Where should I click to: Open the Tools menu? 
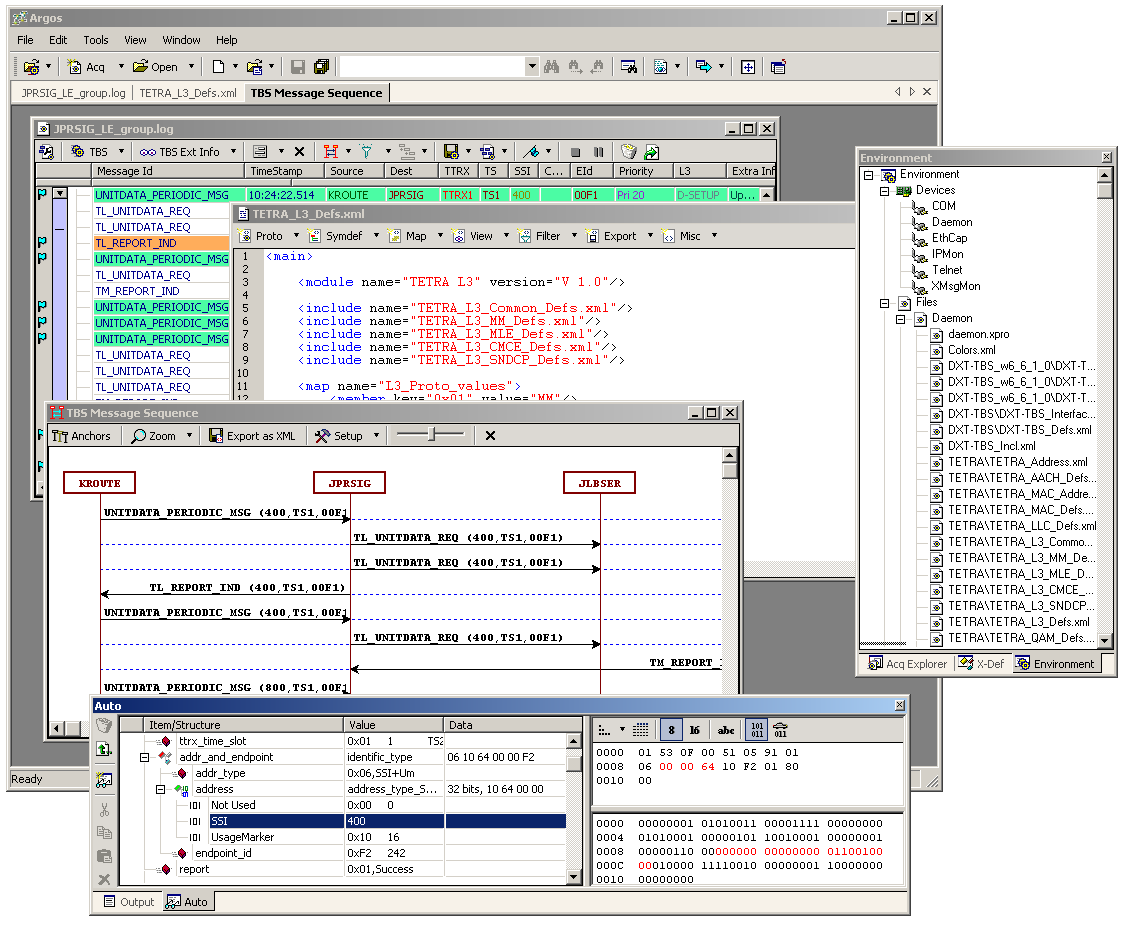point(96,40)
